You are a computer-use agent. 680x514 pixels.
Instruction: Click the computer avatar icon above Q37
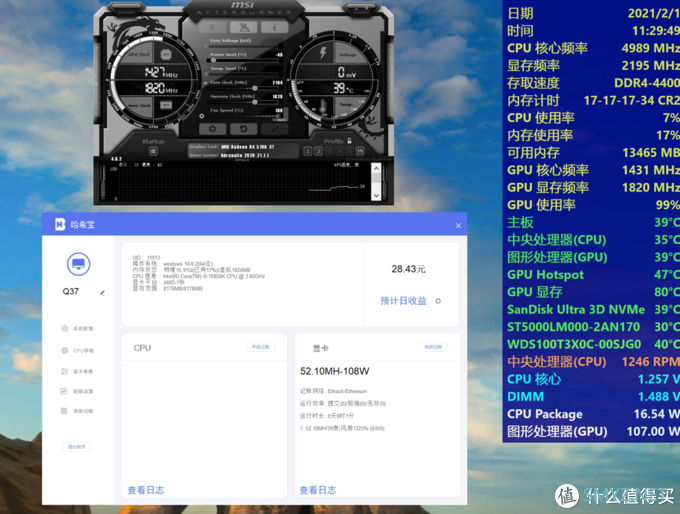(x=78, y=264)
